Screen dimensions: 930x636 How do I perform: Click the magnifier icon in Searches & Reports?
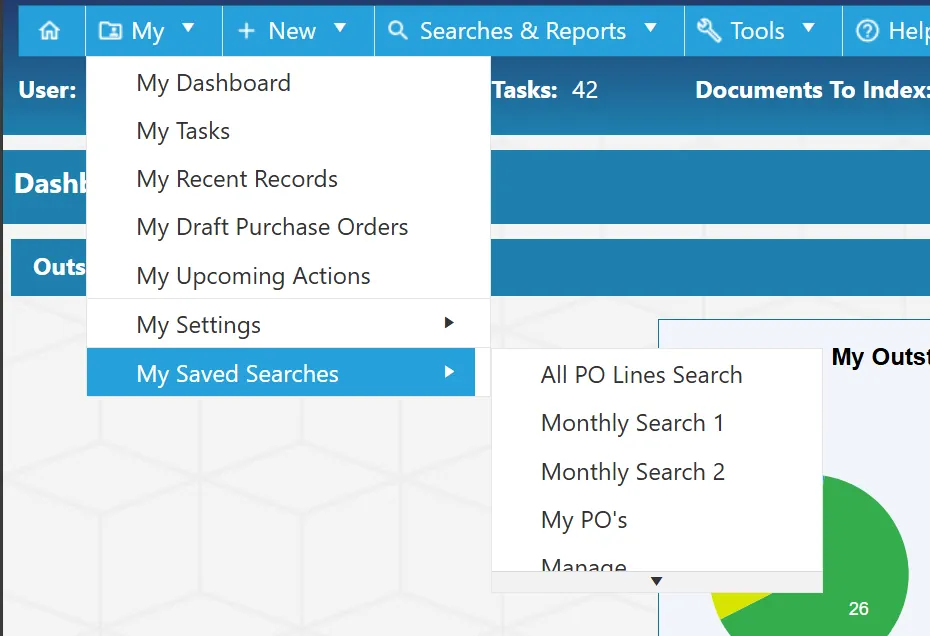pyautogui.click(x=398, y=30)
